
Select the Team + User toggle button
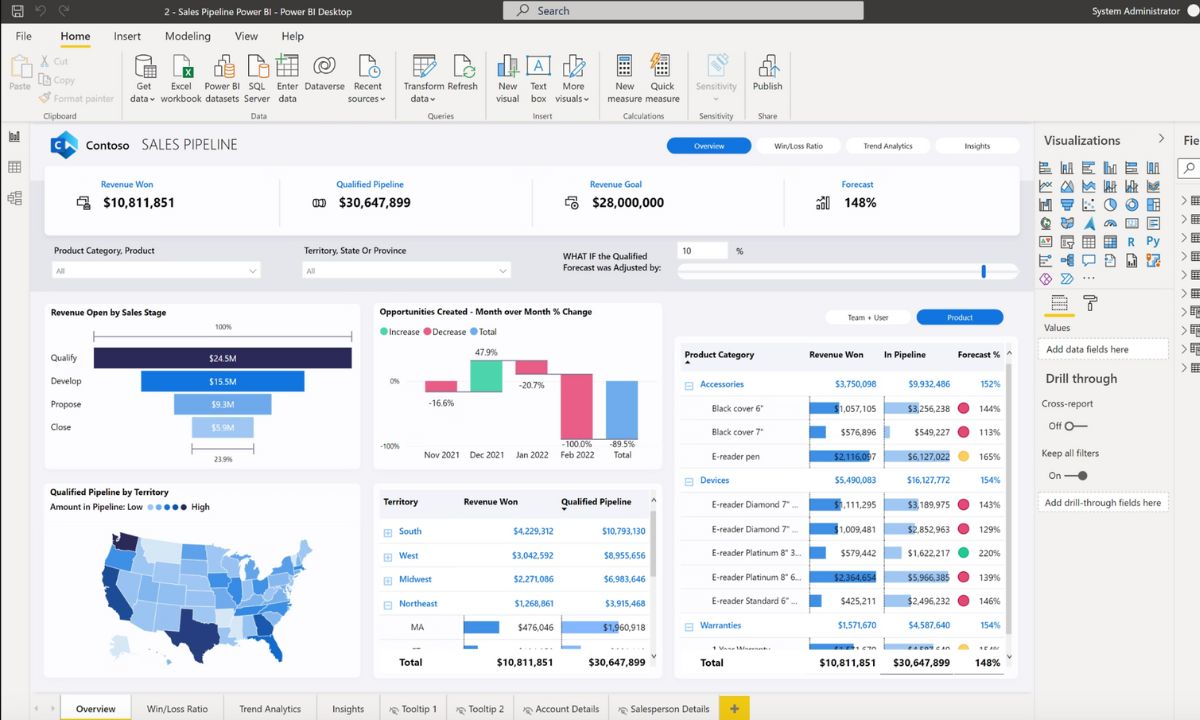867,317
